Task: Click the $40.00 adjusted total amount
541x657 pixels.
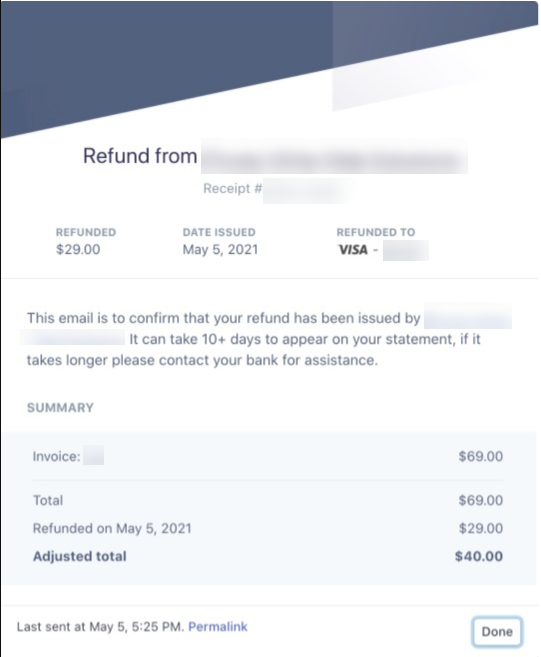Action: coord(479,556)
